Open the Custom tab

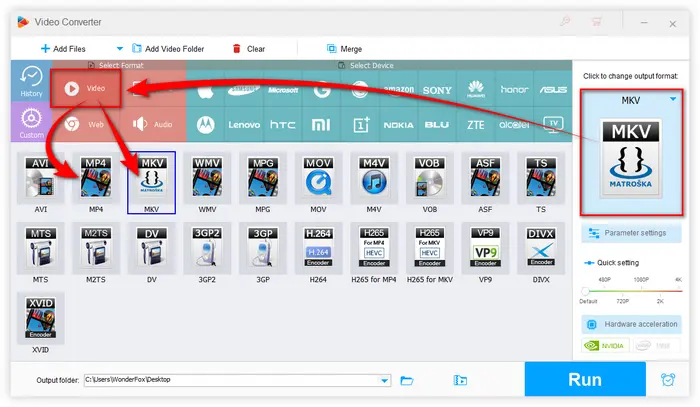[31, 122]
